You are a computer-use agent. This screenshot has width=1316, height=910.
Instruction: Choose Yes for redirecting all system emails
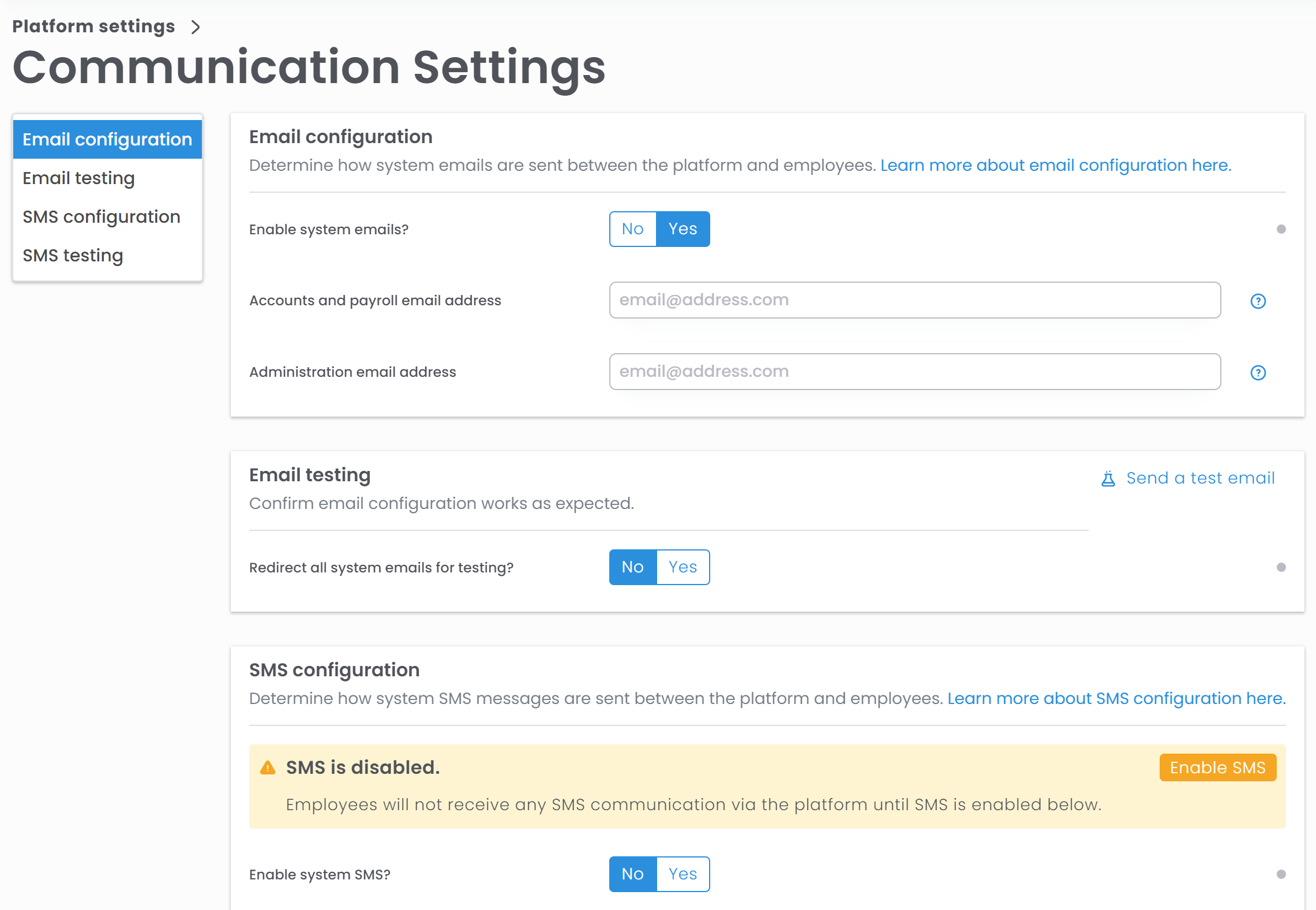pyautogui.click(x=683, y=567)
